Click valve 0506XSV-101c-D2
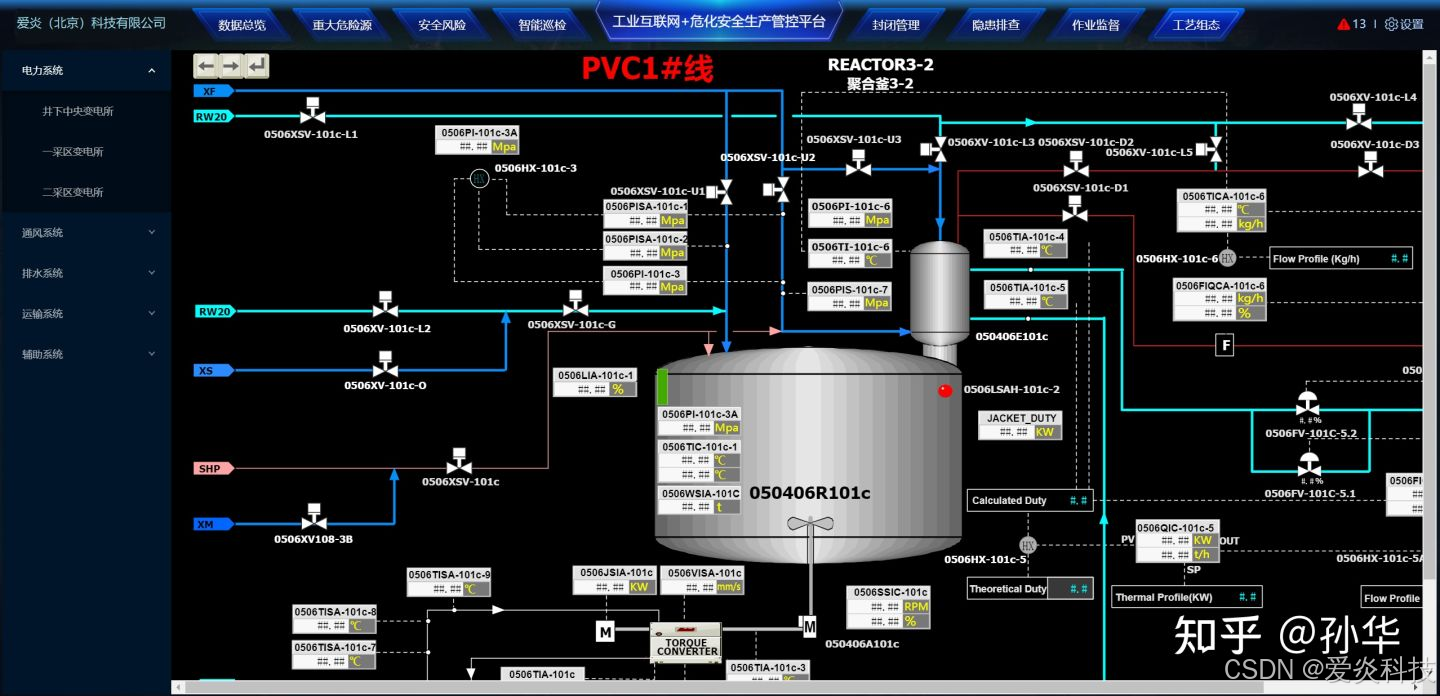The width and height of the screenshot is (1440, 696). click(x=1076, y=165)
